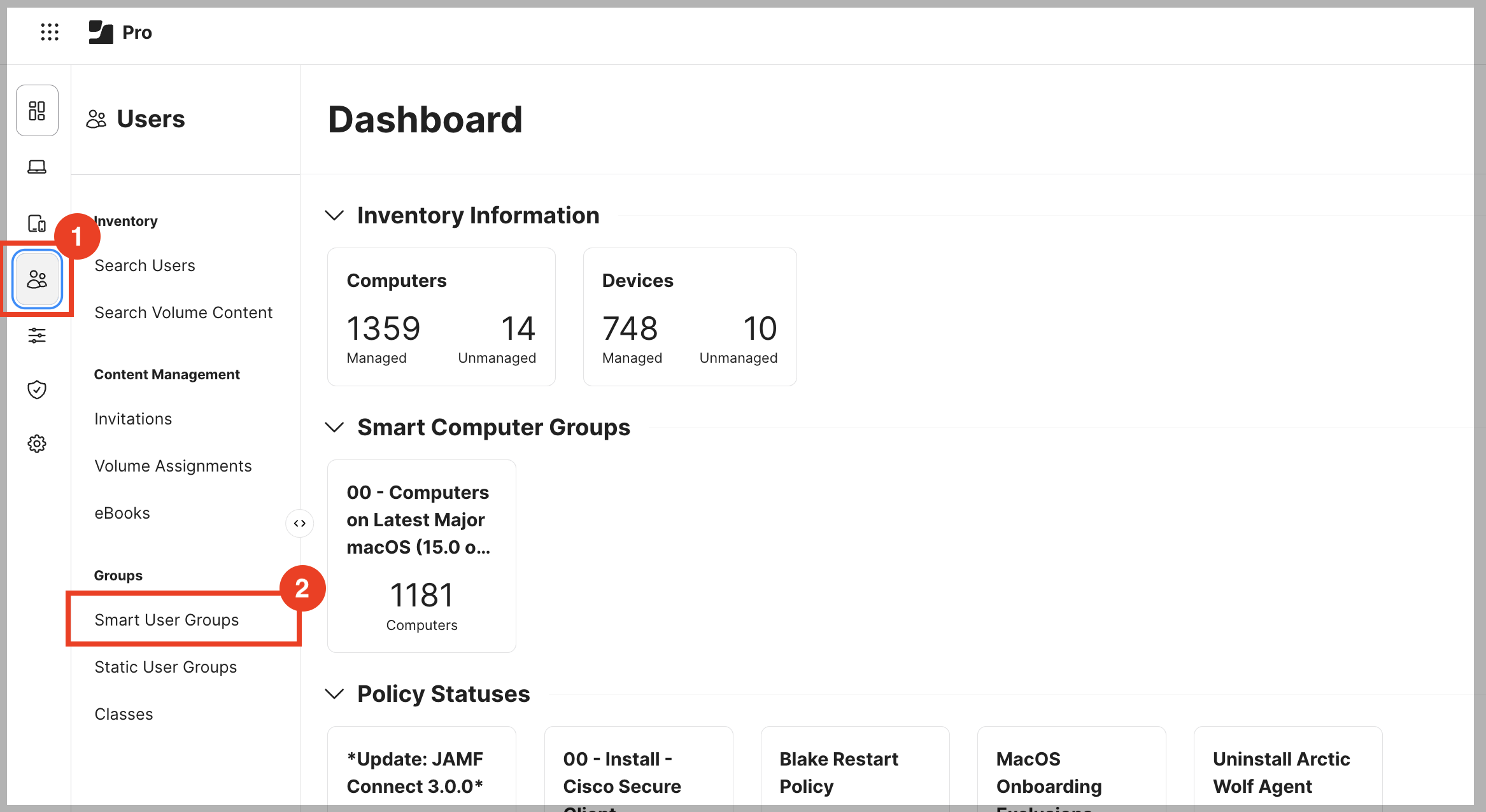Open Classes in the sidebar
The width and height of the screenshot is (1486, 812).
click(124, 714)
